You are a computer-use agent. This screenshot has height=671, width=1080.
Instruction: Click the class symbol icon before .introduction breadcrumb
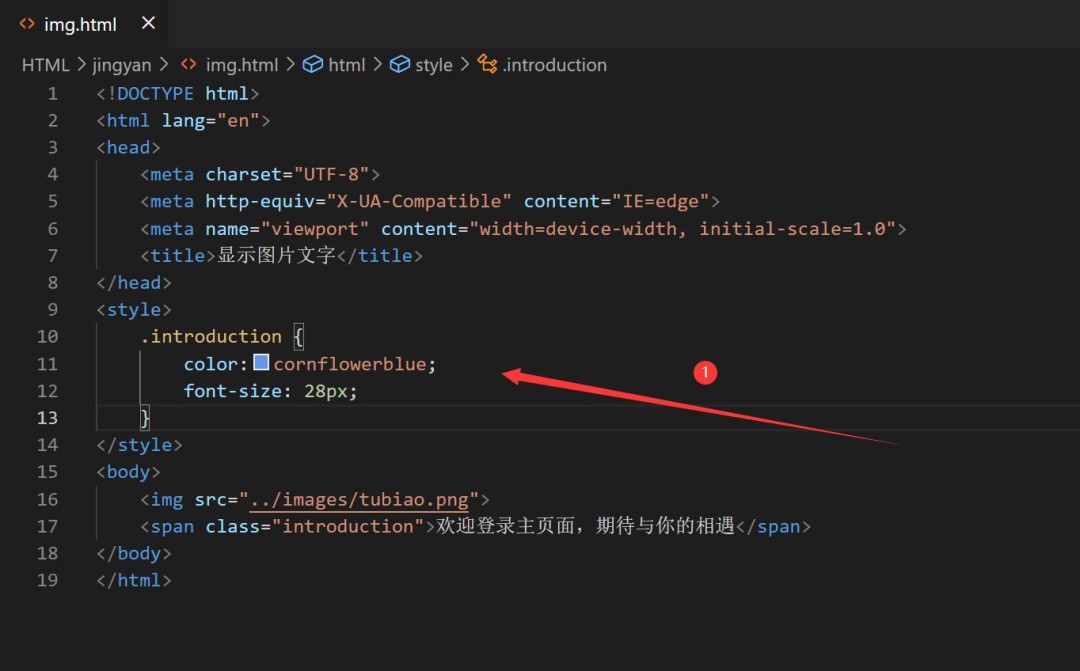[487, 64]
